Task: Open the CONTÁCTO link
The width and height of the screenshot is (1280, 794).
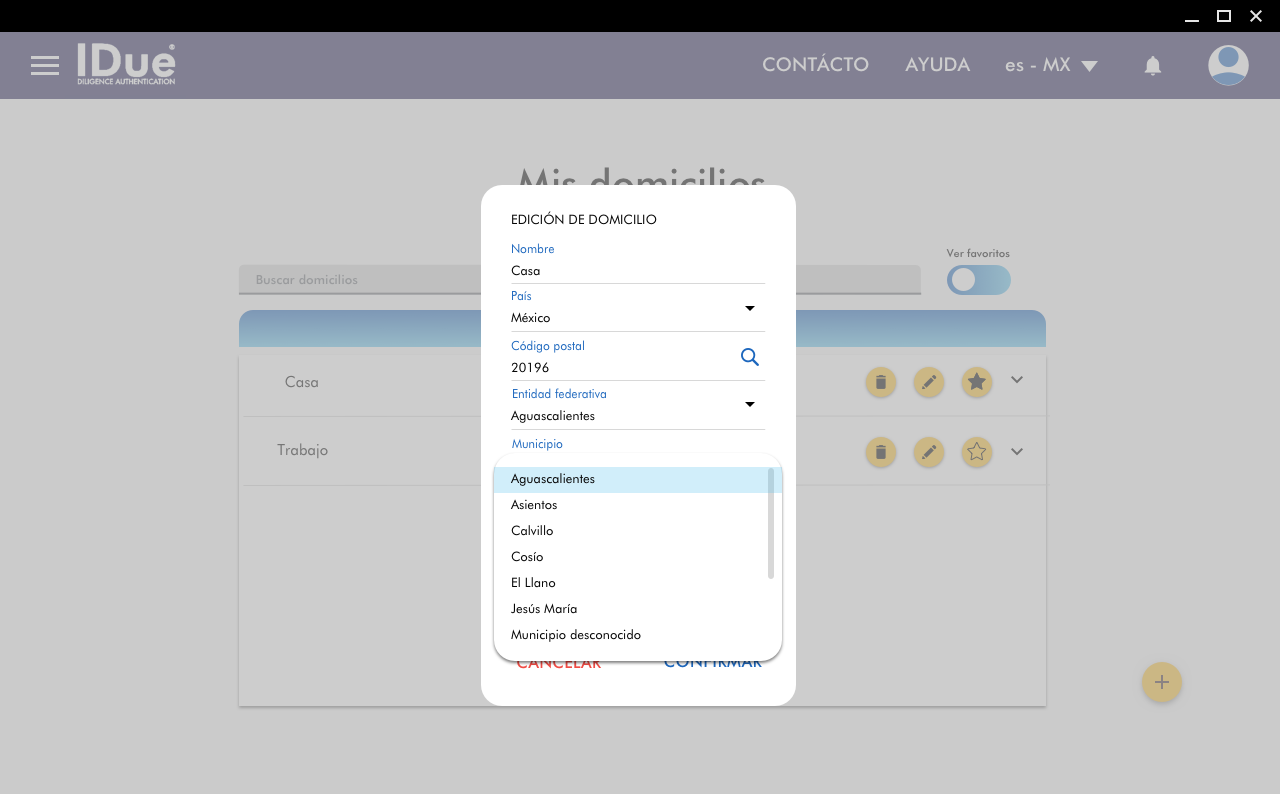Action: [x=815, y=65]
